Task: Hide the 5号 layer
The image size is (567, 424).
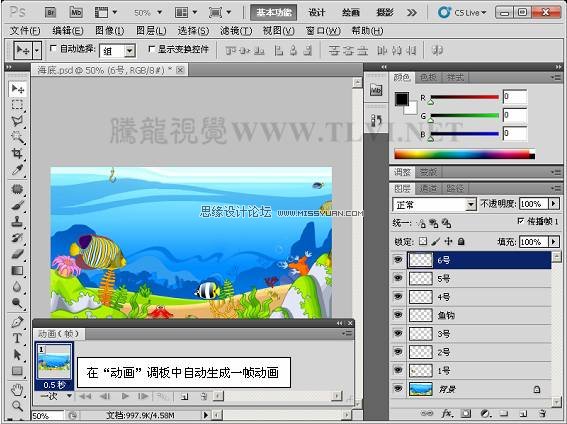Action: coord(398,278)
